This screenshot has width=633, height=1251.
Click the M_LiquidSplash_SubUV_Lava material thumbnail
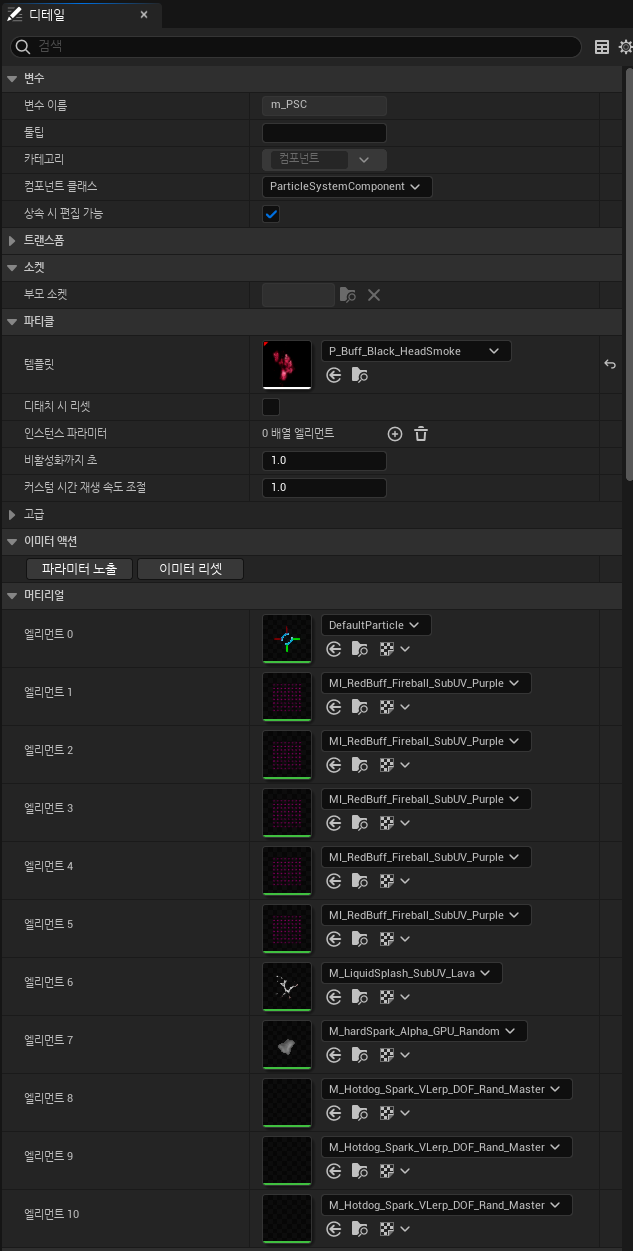click(x=287, y=988)
